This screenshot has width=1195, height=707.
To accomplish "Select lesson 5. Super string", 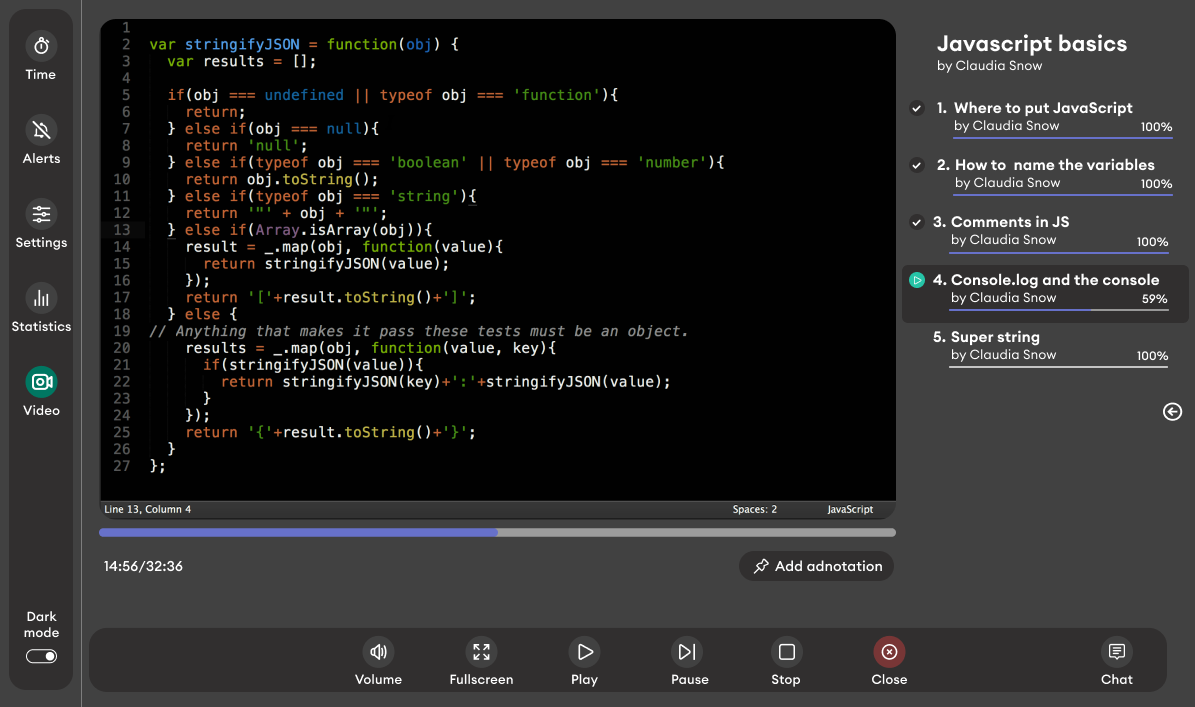I will [995, 337].
